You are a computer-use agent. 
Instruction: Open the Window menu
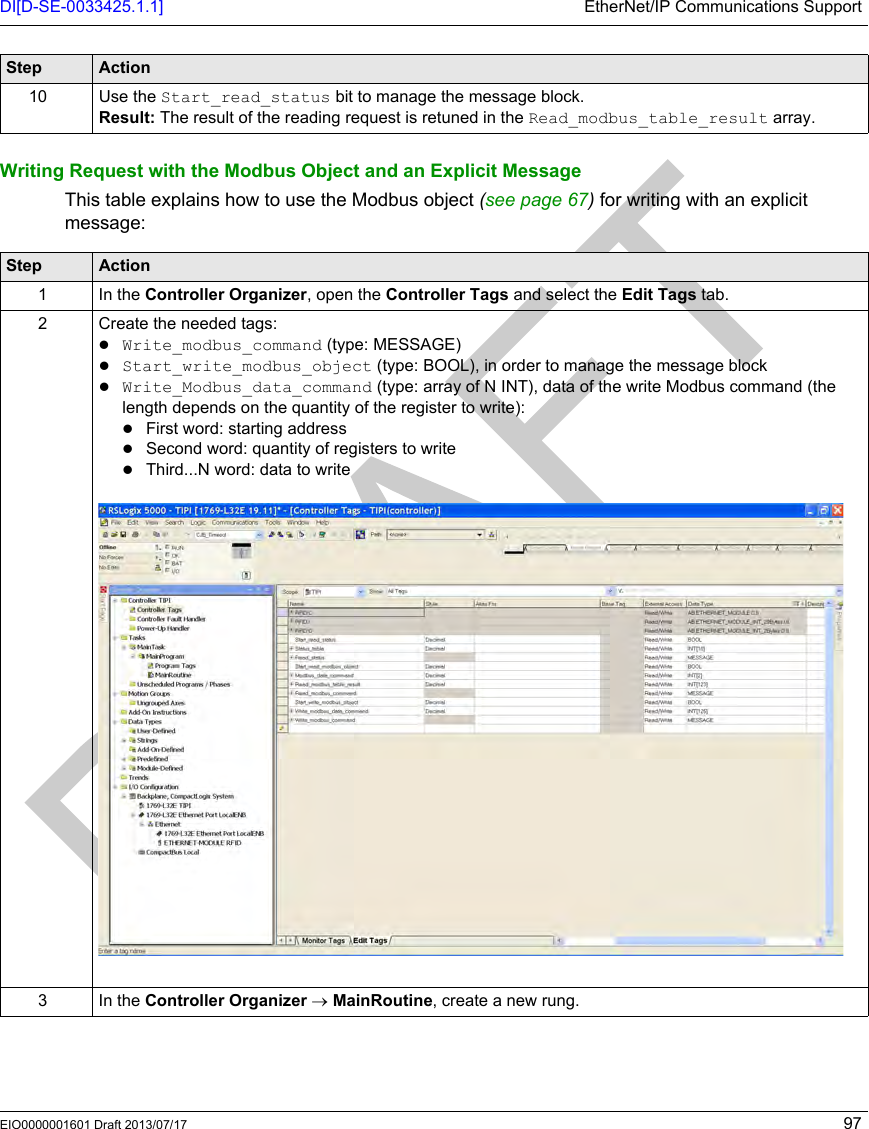298,523
